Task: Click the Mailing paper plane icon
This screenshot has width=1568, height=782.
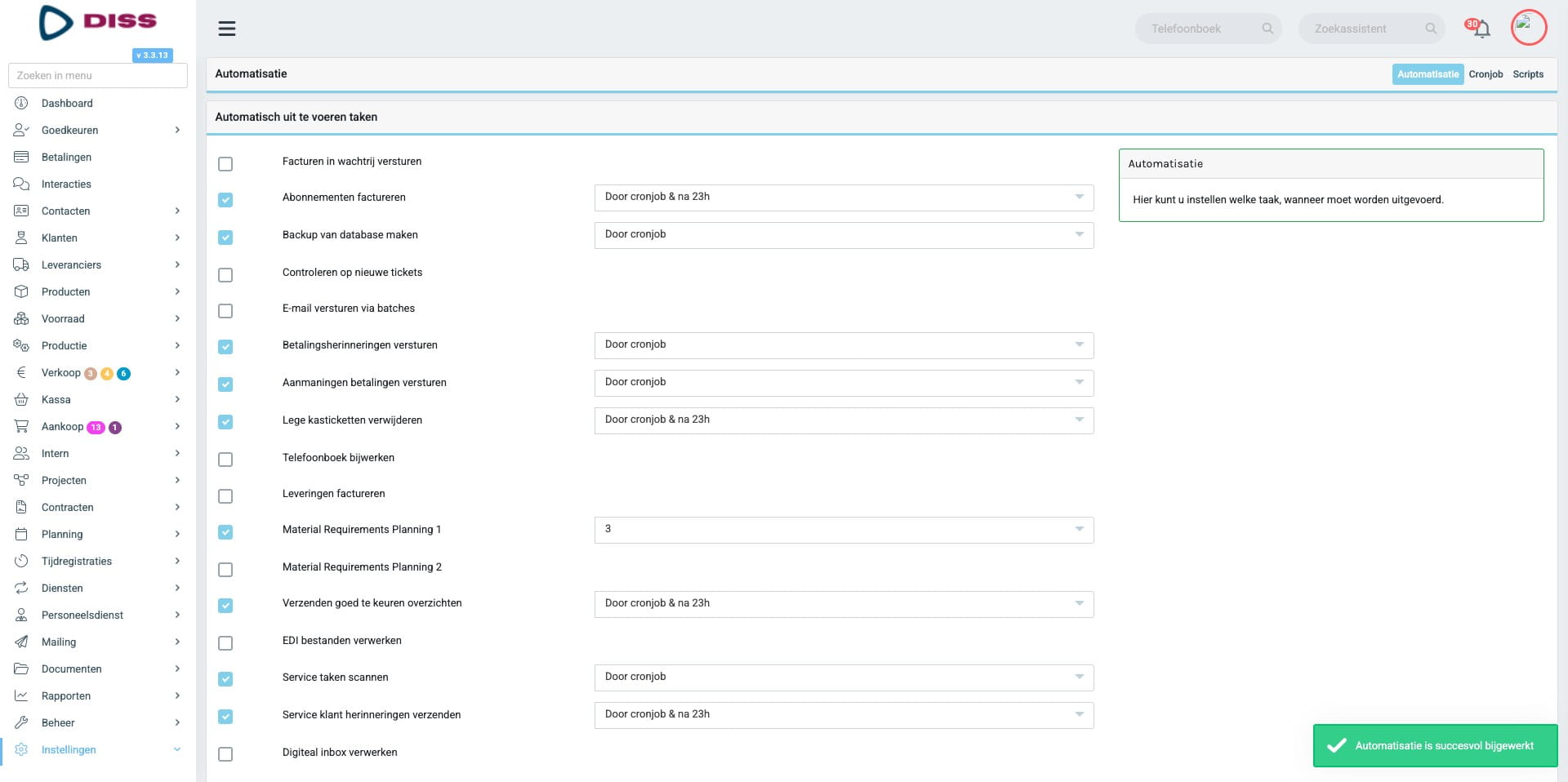Action: [x=21, y=642]
